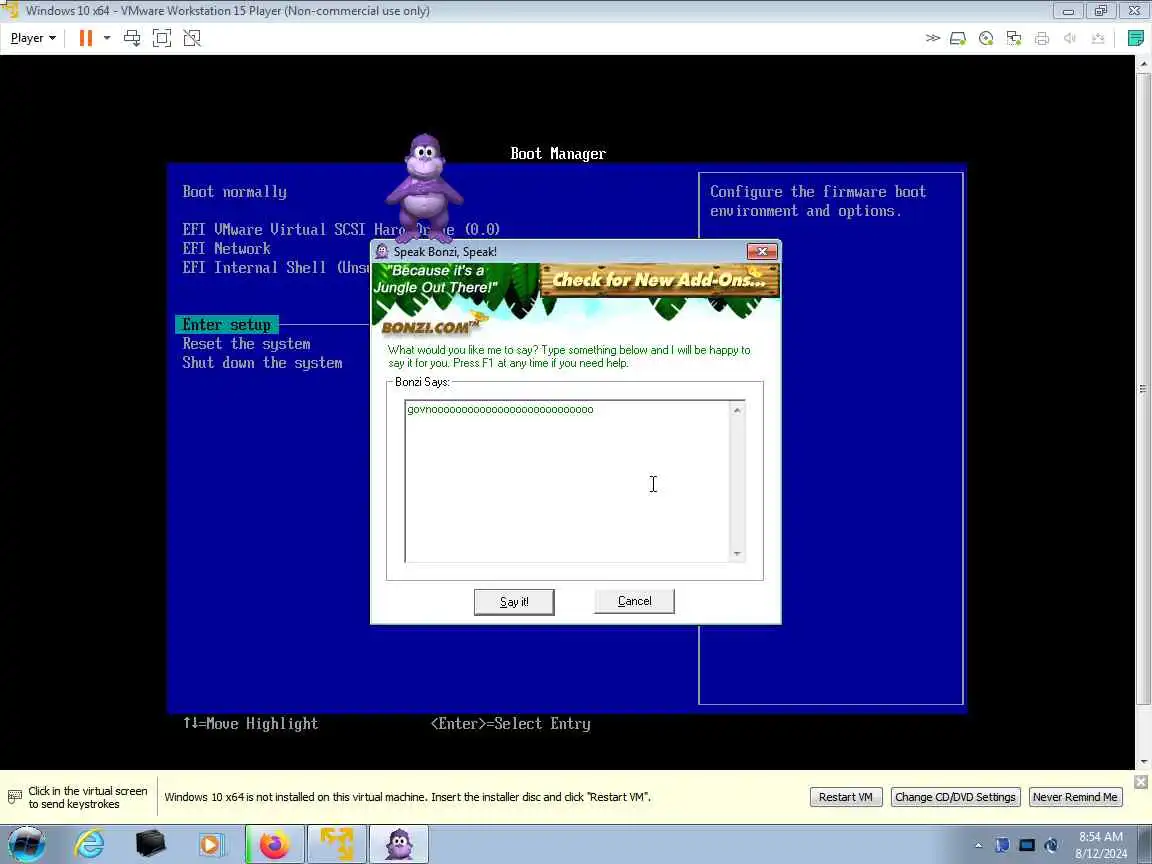1152x864 pixels.
Task: Click Cancel in Speak Bonzi dialog
Action: 634,601
